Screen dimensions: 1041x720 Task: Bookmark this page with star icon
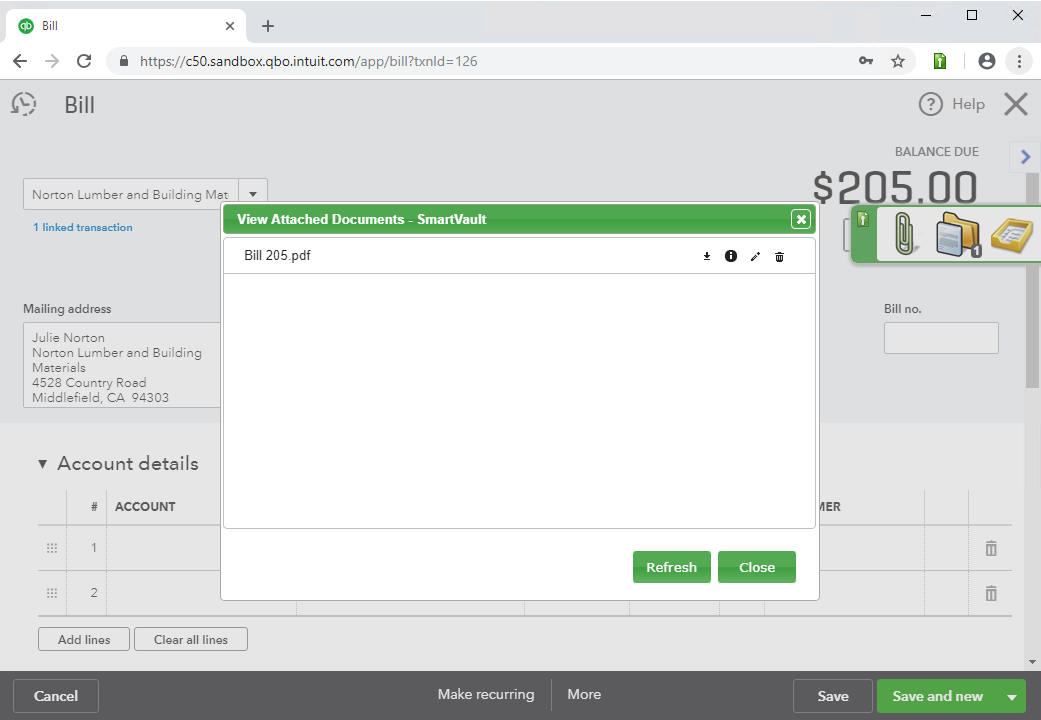pos(898,61)
